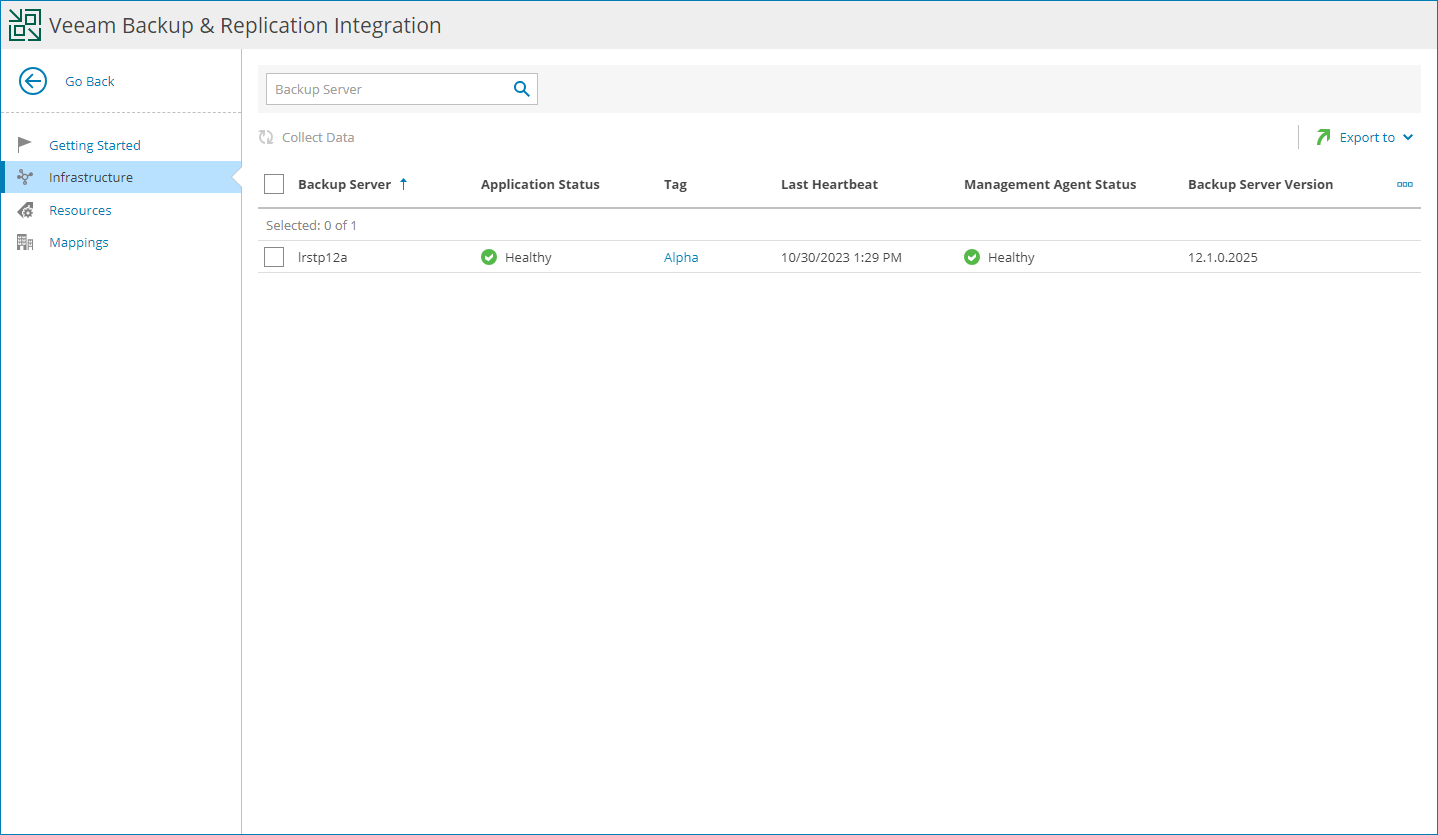Click the Veeam logo icon in header
Screen dimensions: 1438x835
[25, 25]
